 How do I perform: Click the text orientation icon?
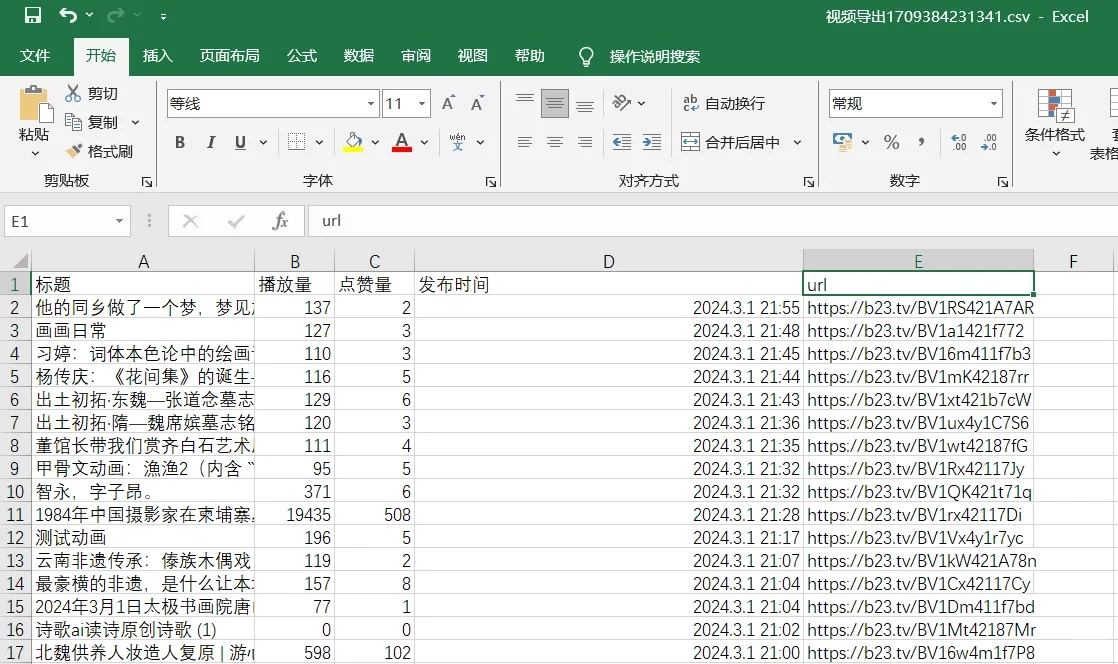[x=622, y=103]
